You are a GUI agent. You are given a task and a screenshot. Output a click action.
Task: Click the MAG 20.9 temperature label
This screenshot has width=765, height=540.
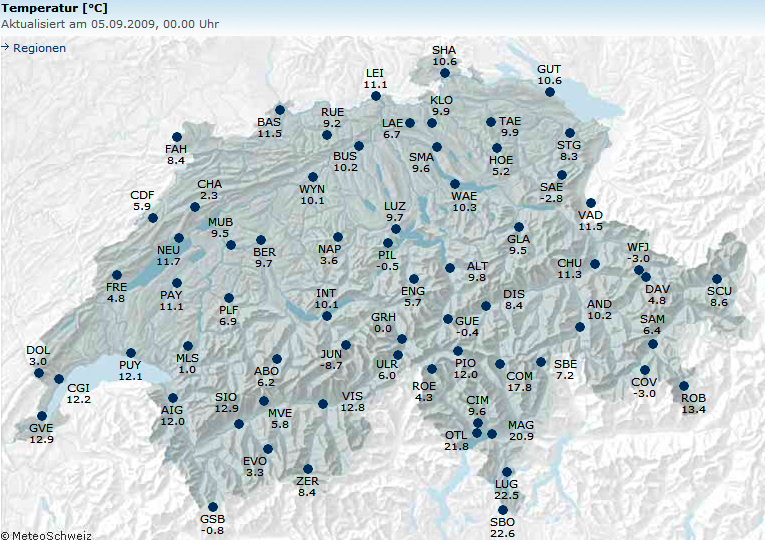pos(521,431)
